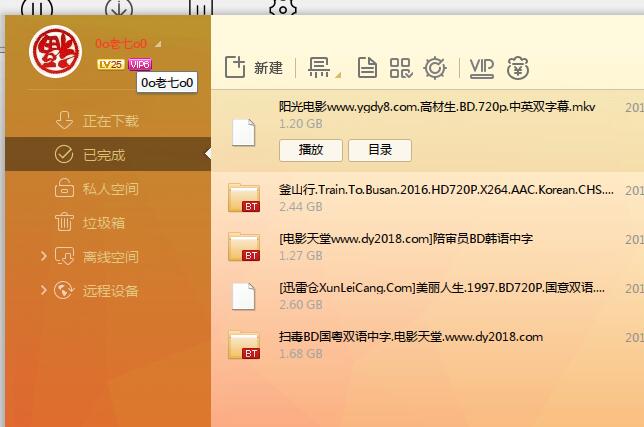Click the red username 0o老七o0
Screen dimensions: 644x427
[121, 44]
